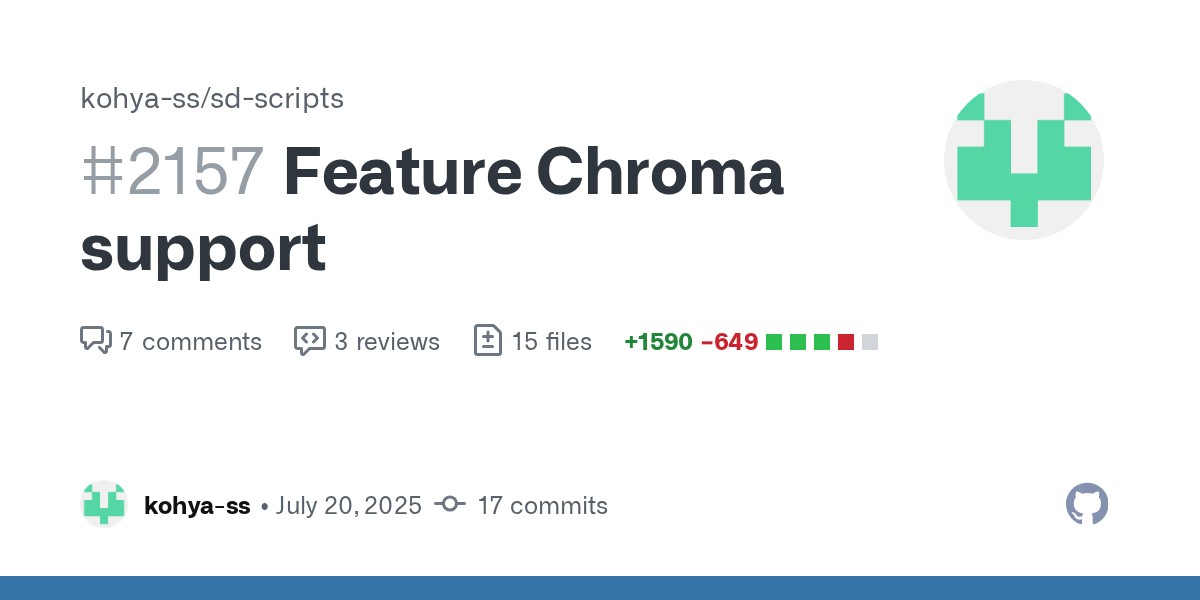Open the large kohya-ss profile avatar
Screen dimensions: 1200x600
(1023, 160)
